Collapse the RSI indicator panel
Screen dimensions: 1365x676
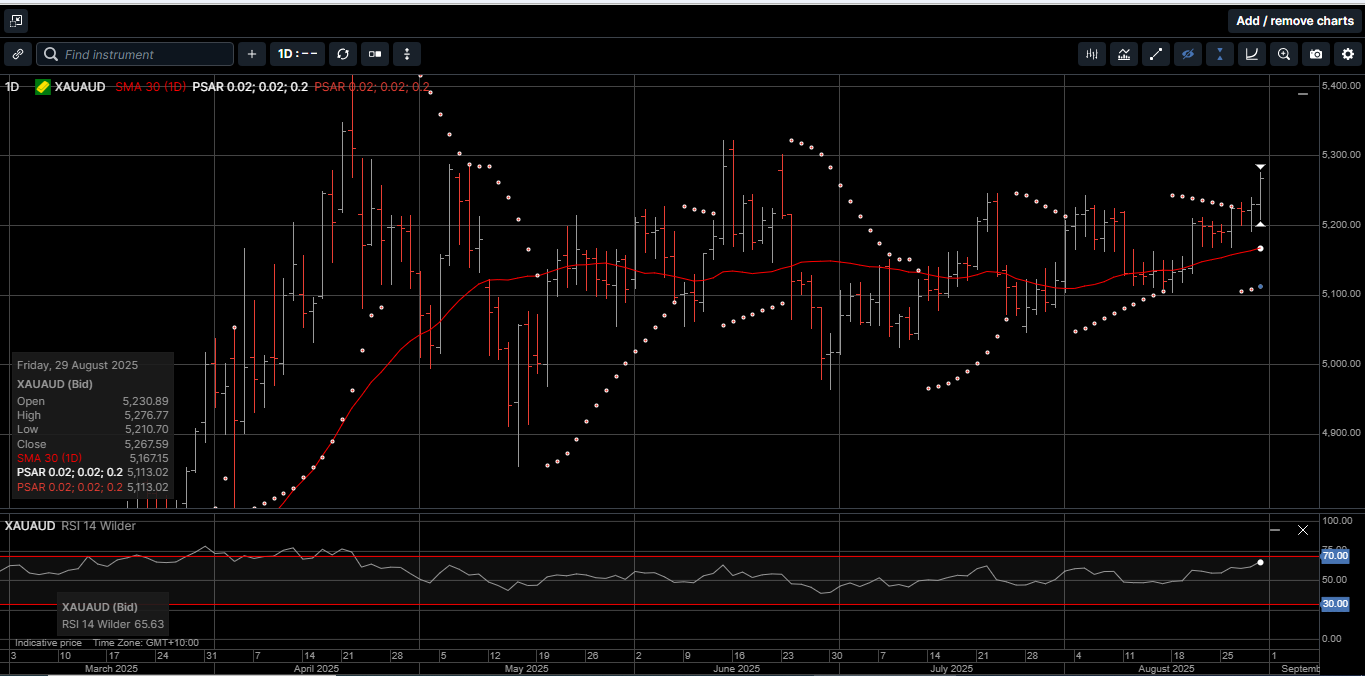point(1274,529)
